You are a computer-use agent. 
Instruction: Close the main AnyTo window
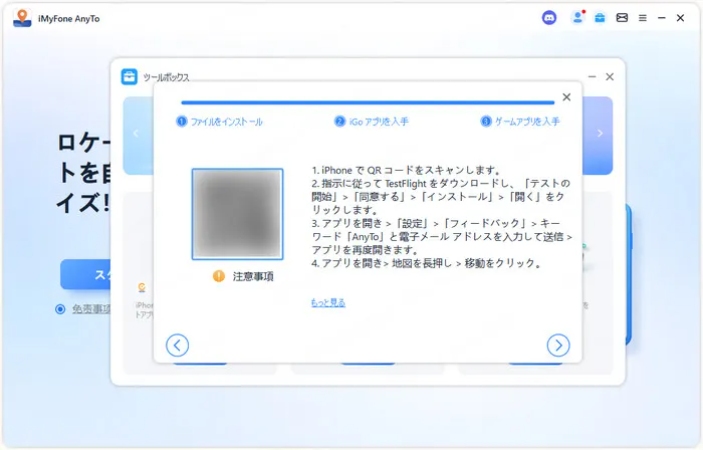(x=680, y=18)
